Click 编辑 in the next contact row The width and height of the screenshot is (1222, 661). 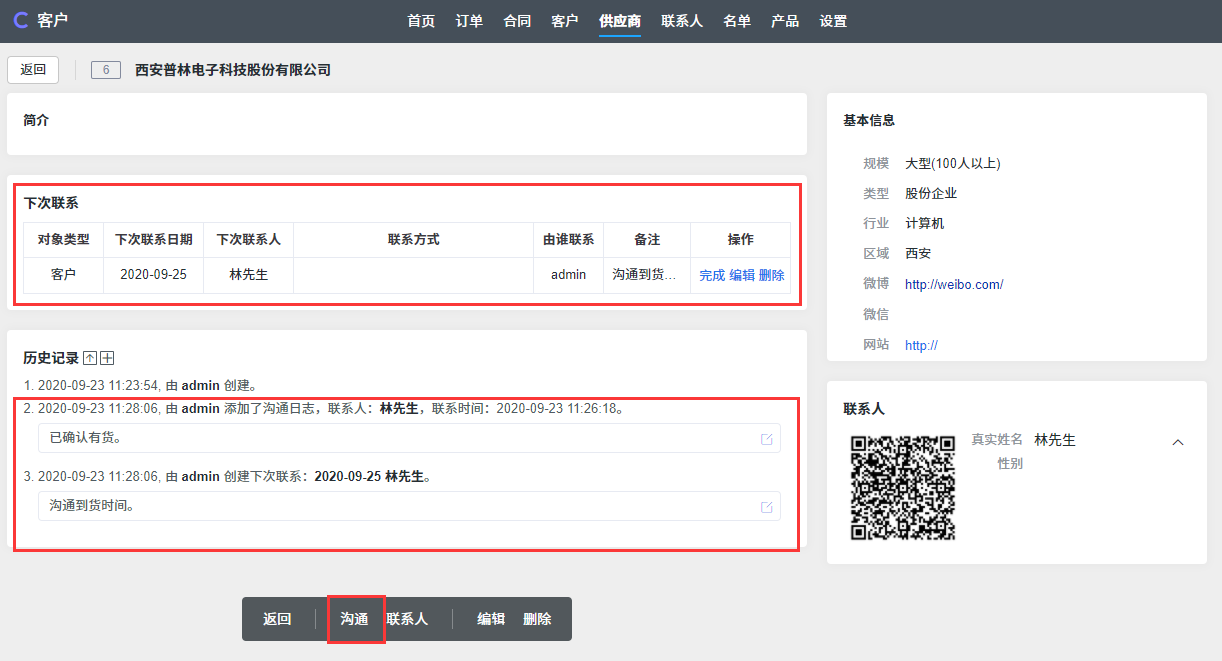pyautogui.click(x=742, y=275)
